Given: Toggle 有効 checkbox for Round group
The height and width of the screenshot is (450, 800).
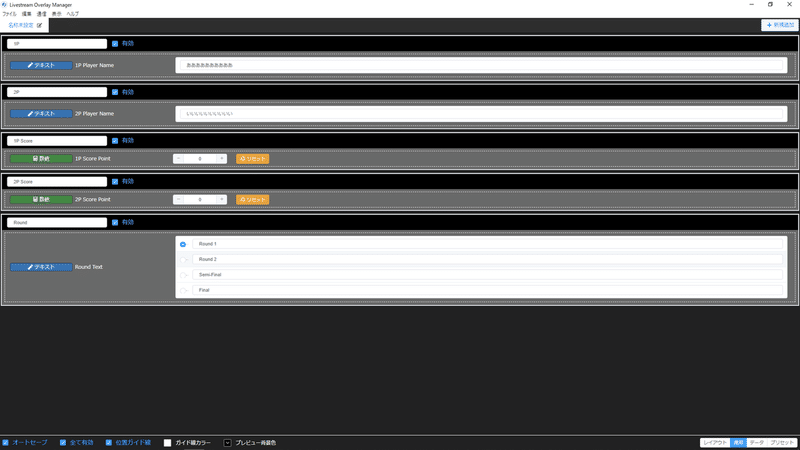Looking at the screenshot, I should (115, 222).
